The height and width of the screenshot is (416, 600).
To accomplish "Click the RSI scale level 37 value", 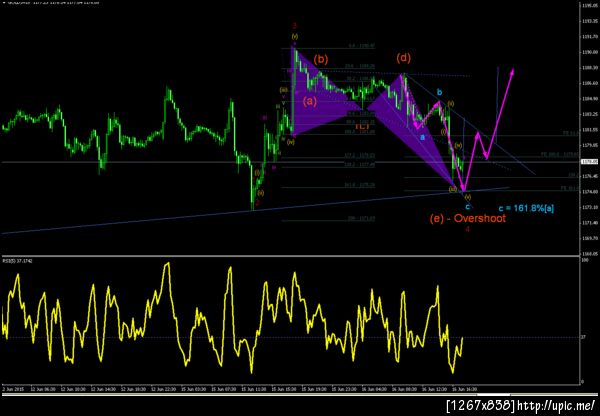I will [x=584, y=338].
